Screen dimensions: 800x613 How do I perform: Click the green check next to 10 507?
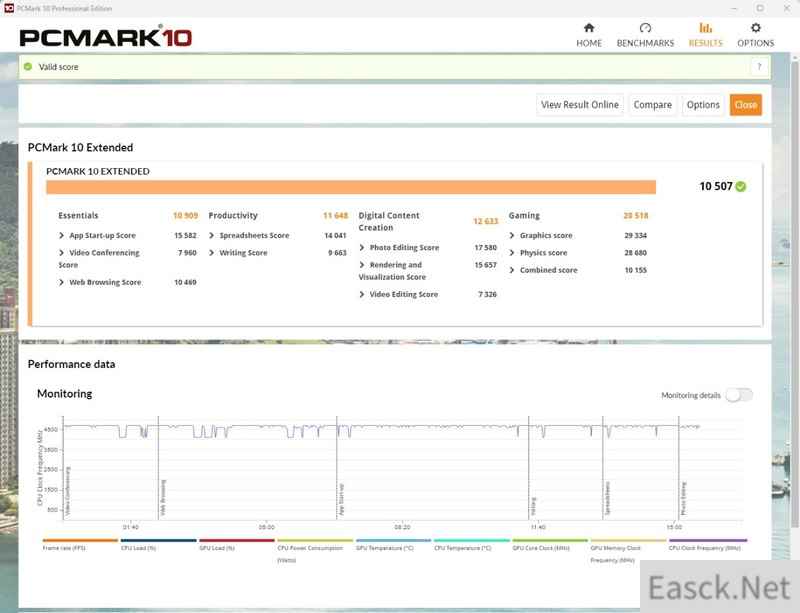click(x=741, y=187)
